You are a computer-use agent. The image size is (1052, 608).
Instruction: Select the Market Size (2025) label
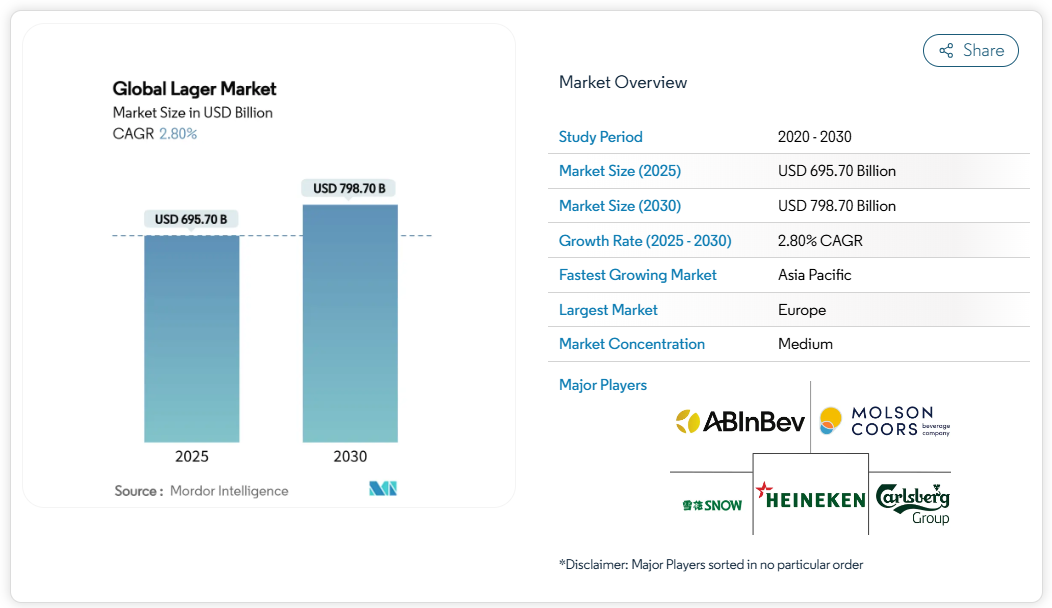619,171
